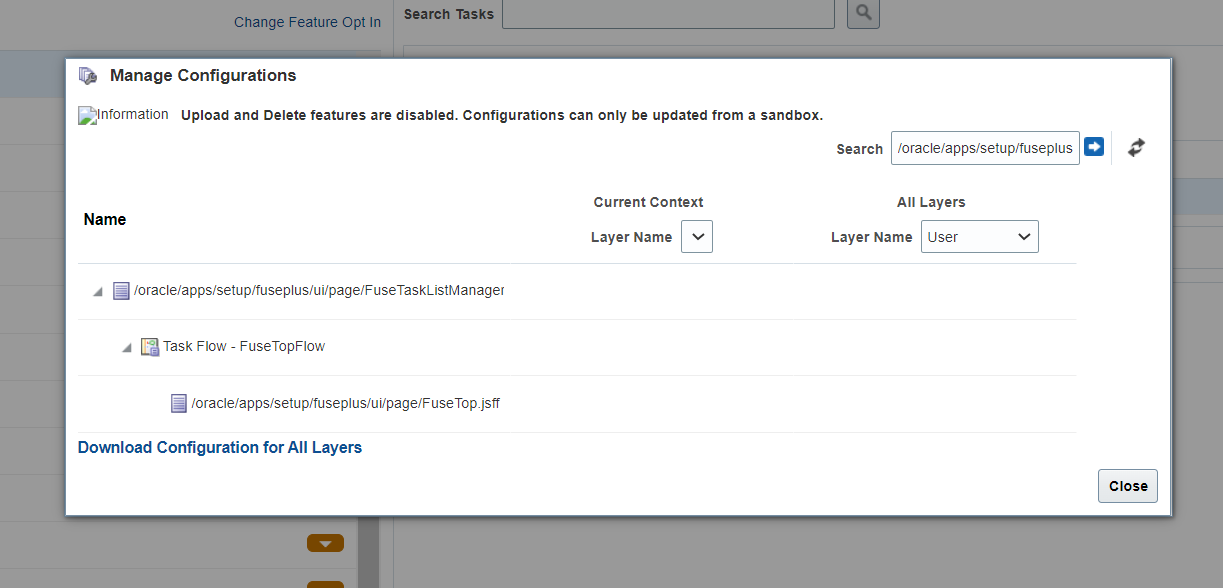
Task: Collapse the FuseTaskListManager tree node
Action: tap(98, 292)
